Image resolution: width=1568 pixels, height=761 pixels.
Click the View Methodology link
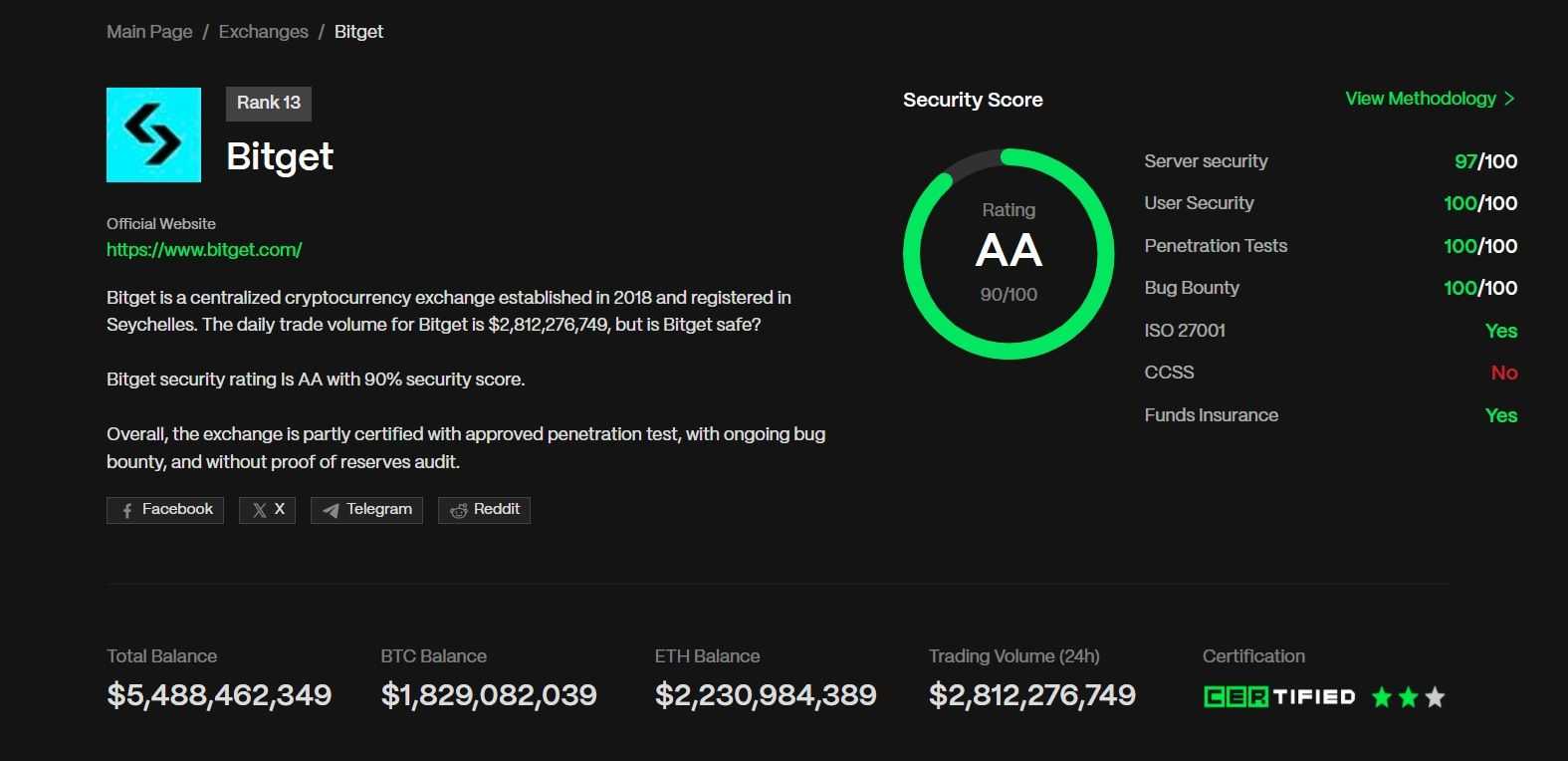point(1420,99)
